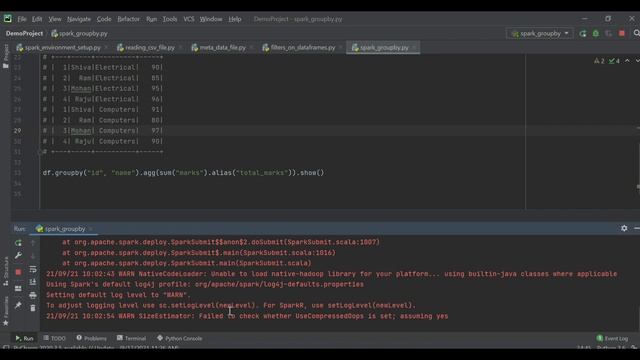The width and height of the screenshot is (640, 360).
Task: Rerun spark_groupby from Run panel
Action: click(x=18, y=243)
